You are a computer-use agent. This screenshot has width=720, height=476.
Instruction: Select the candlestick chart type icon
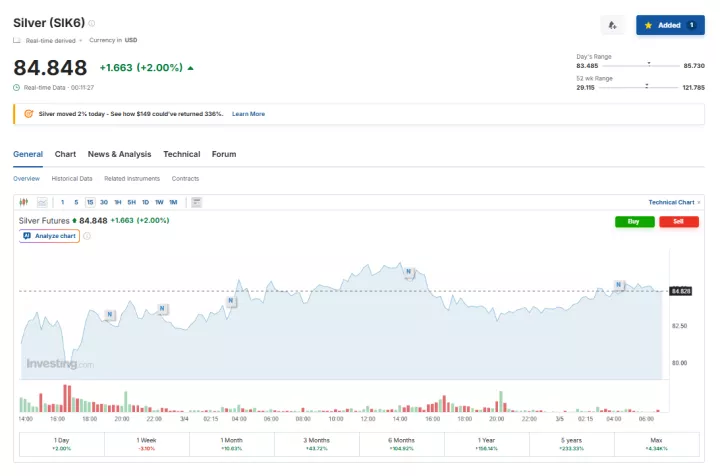[x=23, y=202]
